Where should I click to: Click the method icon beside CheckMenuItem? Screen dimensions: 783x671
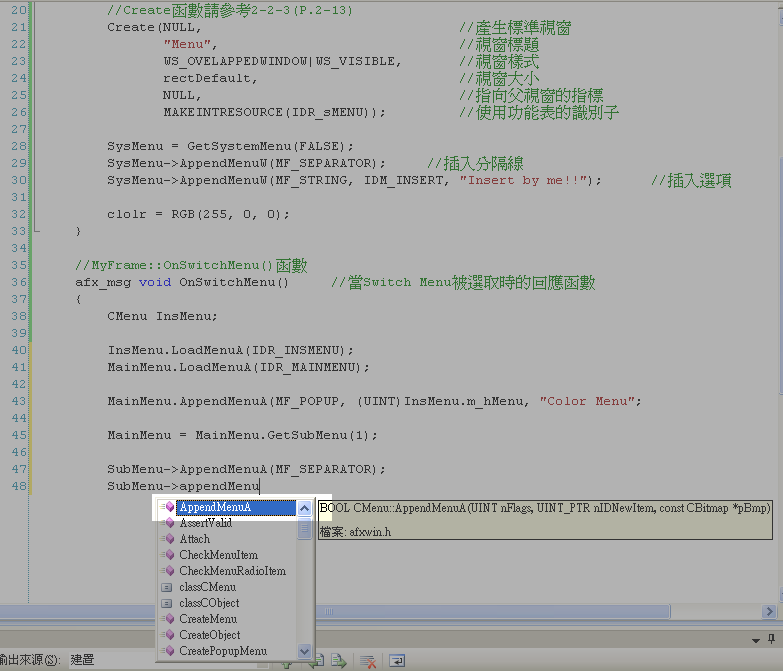[x=168, y=555]
